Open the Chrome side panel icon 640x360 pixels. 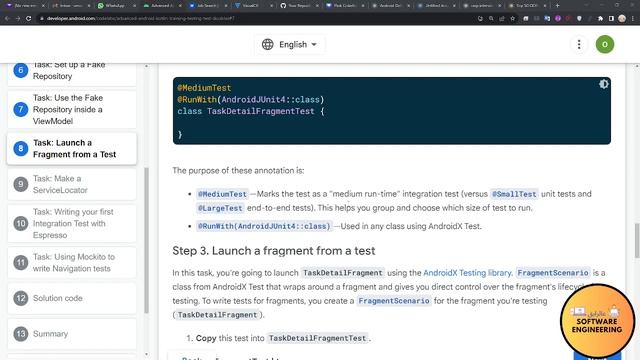(x=611, y=18)
